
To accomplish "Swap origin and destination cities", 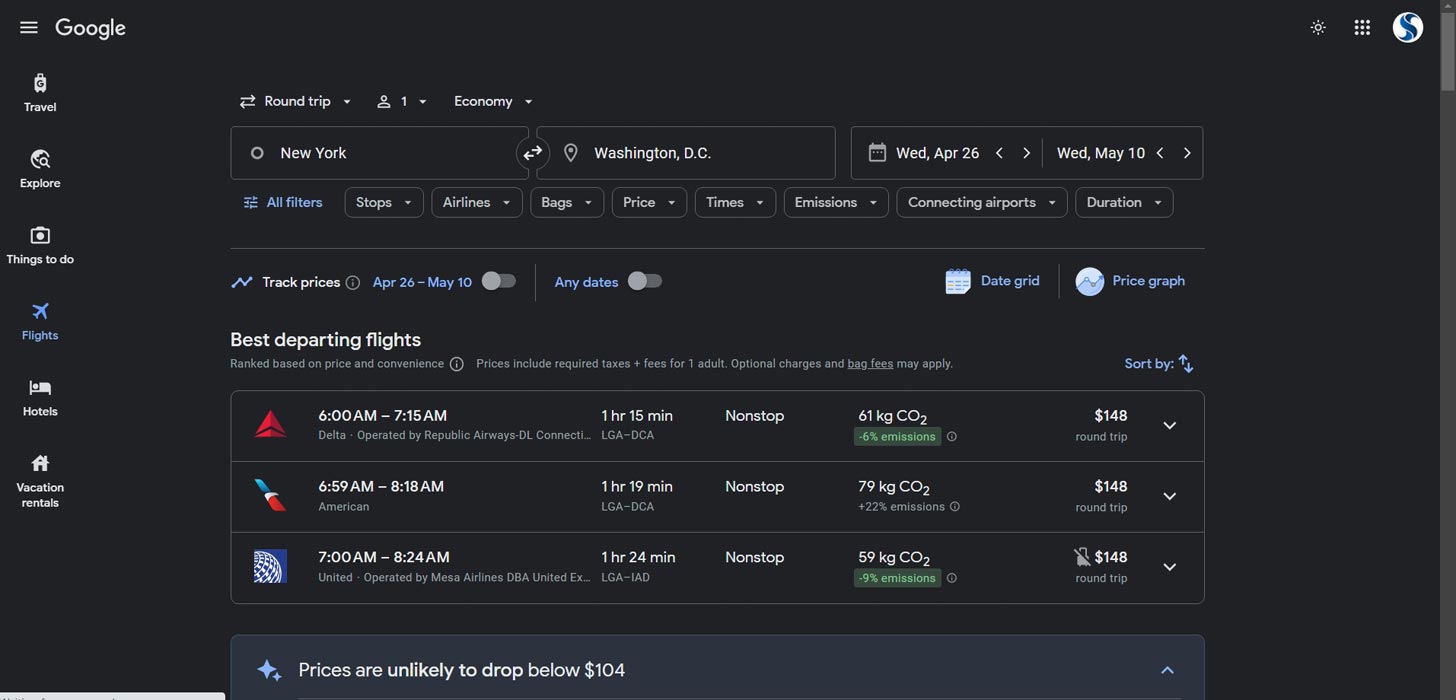I will [533, 153].
